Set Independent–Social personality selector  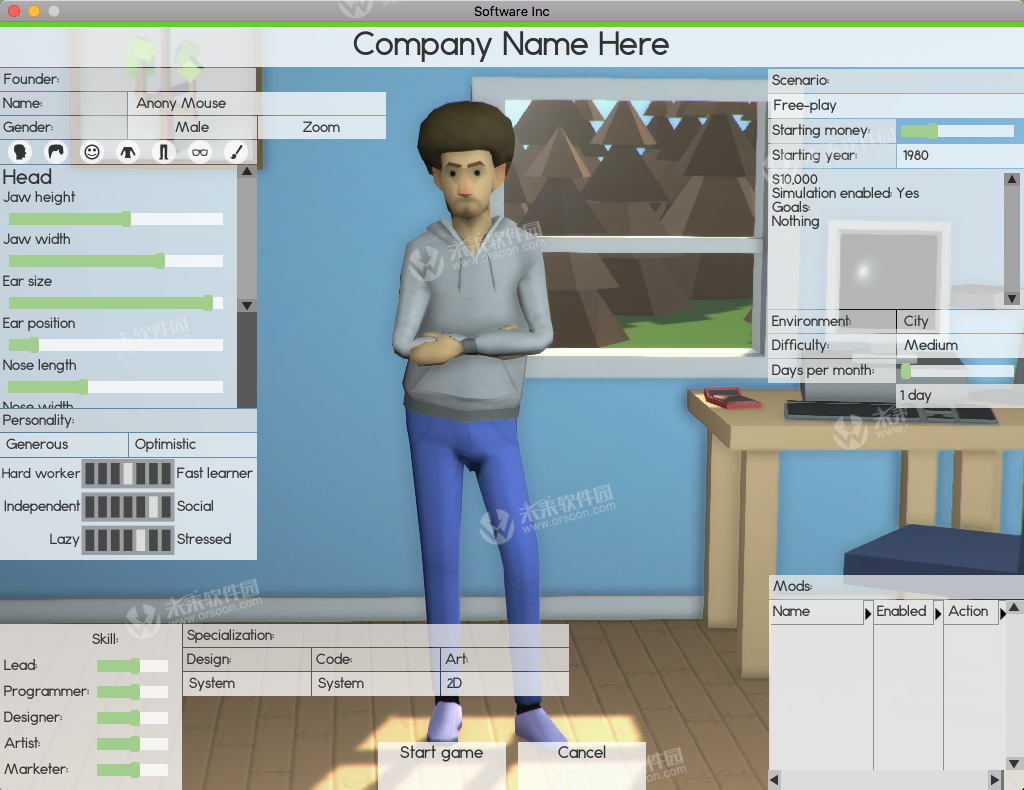point(128,506)
